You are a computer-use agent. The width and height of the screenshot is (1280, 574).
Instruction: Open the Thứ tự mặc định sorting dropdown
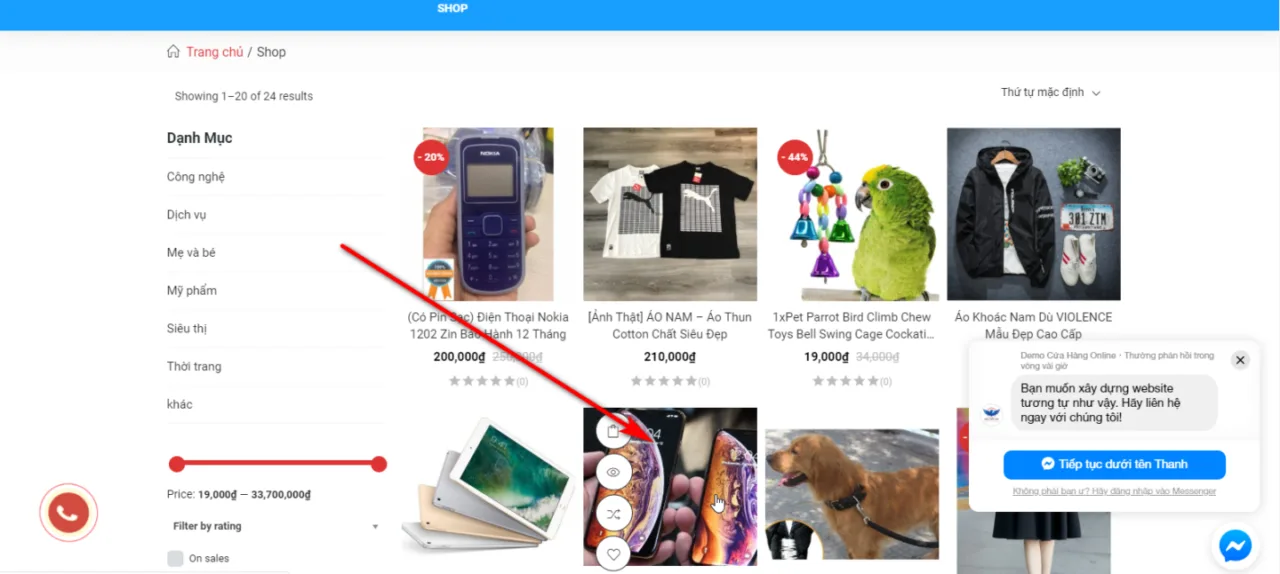pyautogui.click(x=1050, y=92)
